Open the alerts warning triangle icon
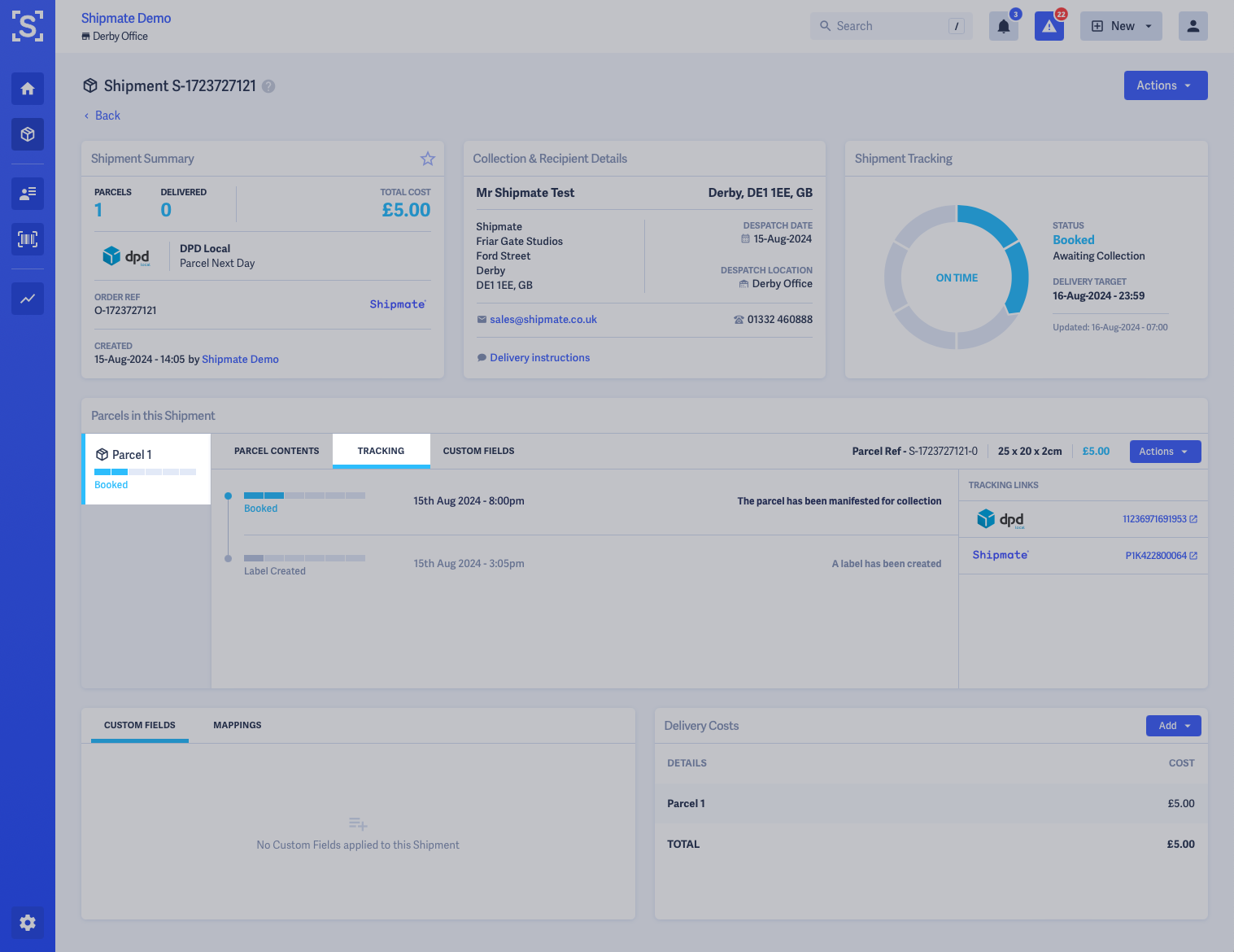1234x952 pixels. coord(1049,26)
